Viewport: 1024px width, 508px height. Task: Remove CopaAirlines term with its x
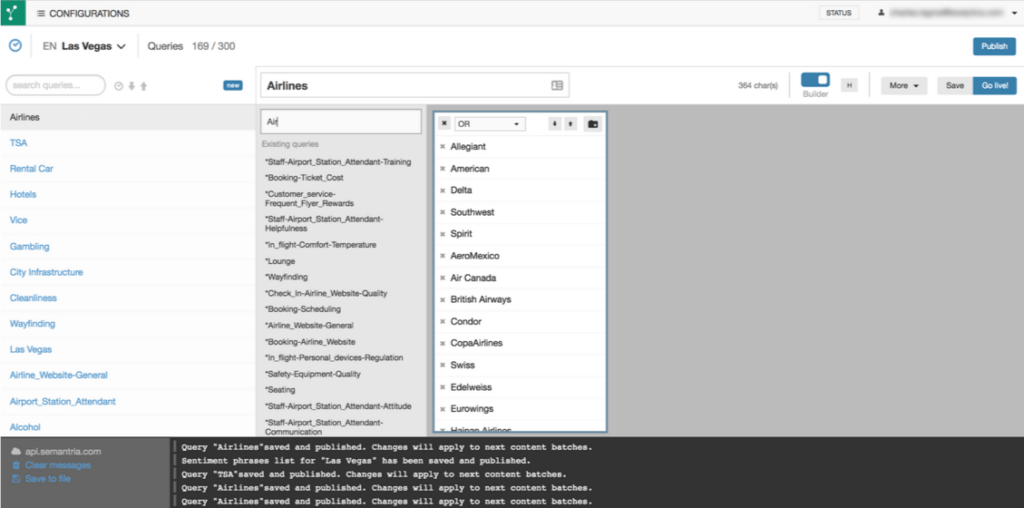(443, 343)
